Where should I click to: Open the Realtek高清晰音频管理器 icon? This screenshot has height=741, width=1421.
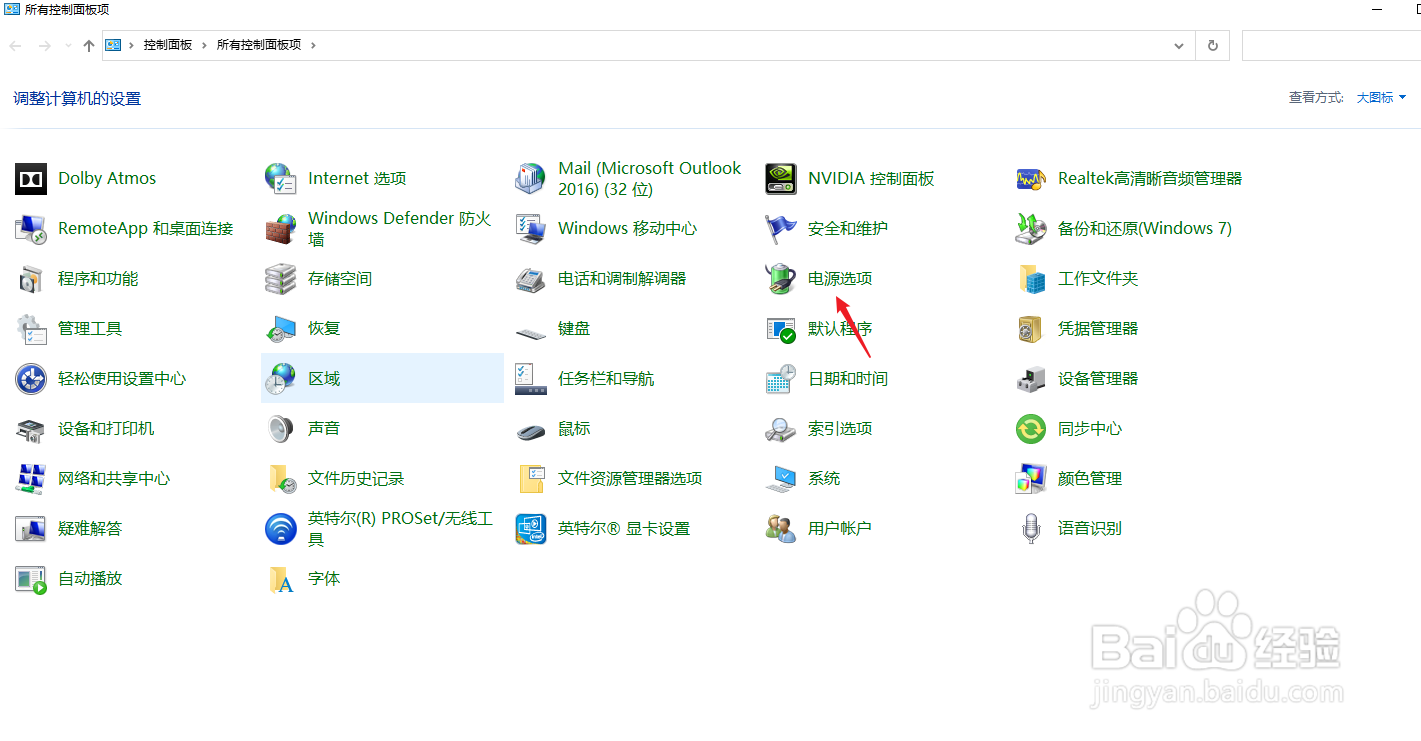(x=1031, y=179)
